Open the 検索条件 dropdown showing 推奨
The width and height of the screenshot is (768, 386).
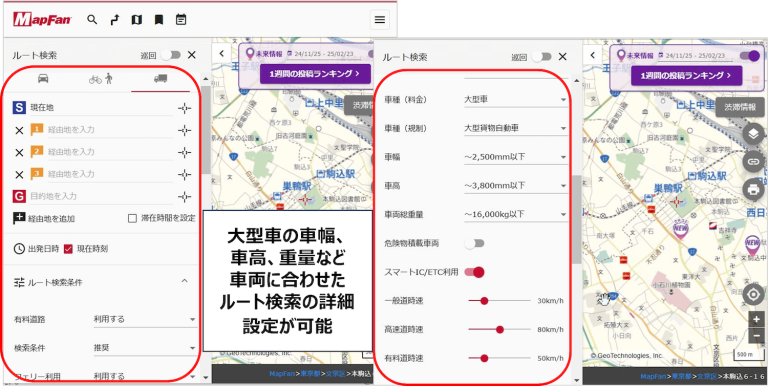pyautogui.click(x=145, y=348)
